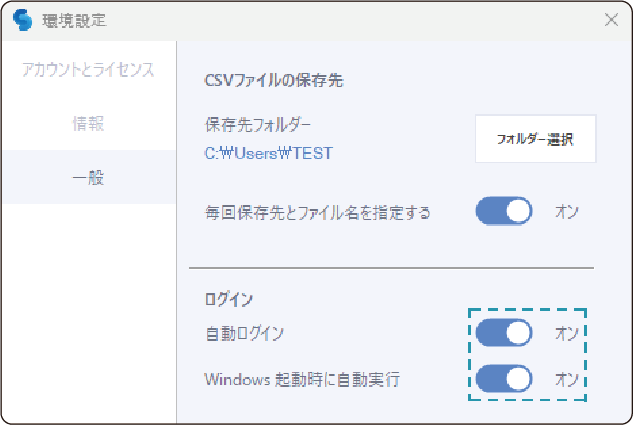633x425 pixels.
Task: Click the 保存先フォルダー label
Action: (x=258, y=126)
